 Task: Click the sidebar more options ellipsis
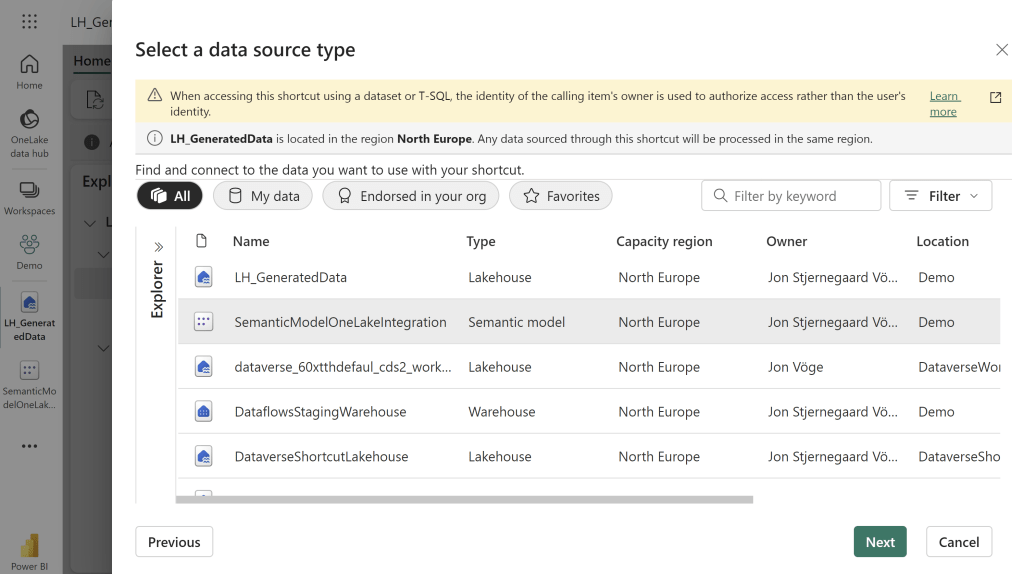coord(29,445)
